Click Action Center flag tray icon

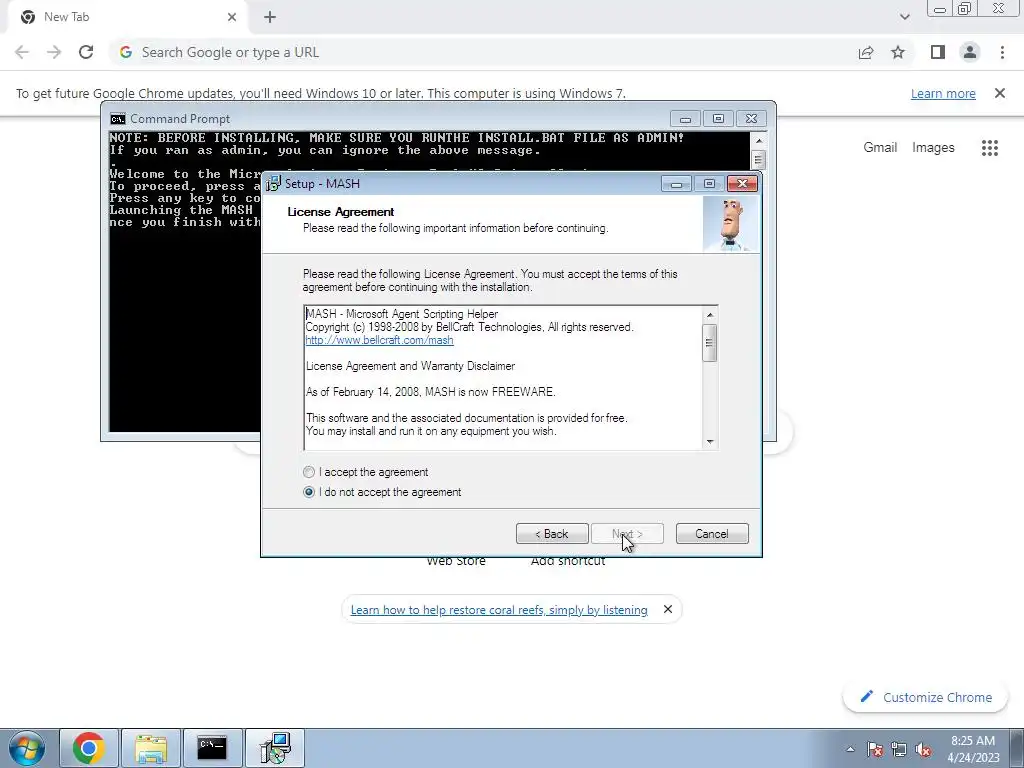(x=875, y=750)
